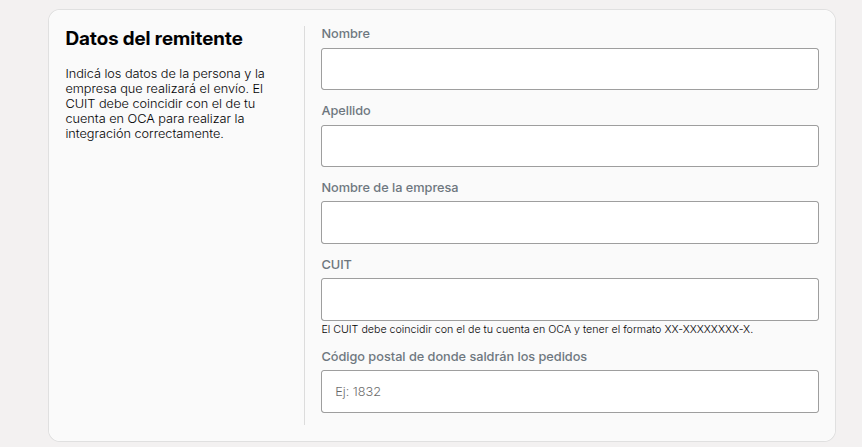Click the 'XX-XXXXXXXX-X' format example text

pyautogui.click(x=708, y=329)
